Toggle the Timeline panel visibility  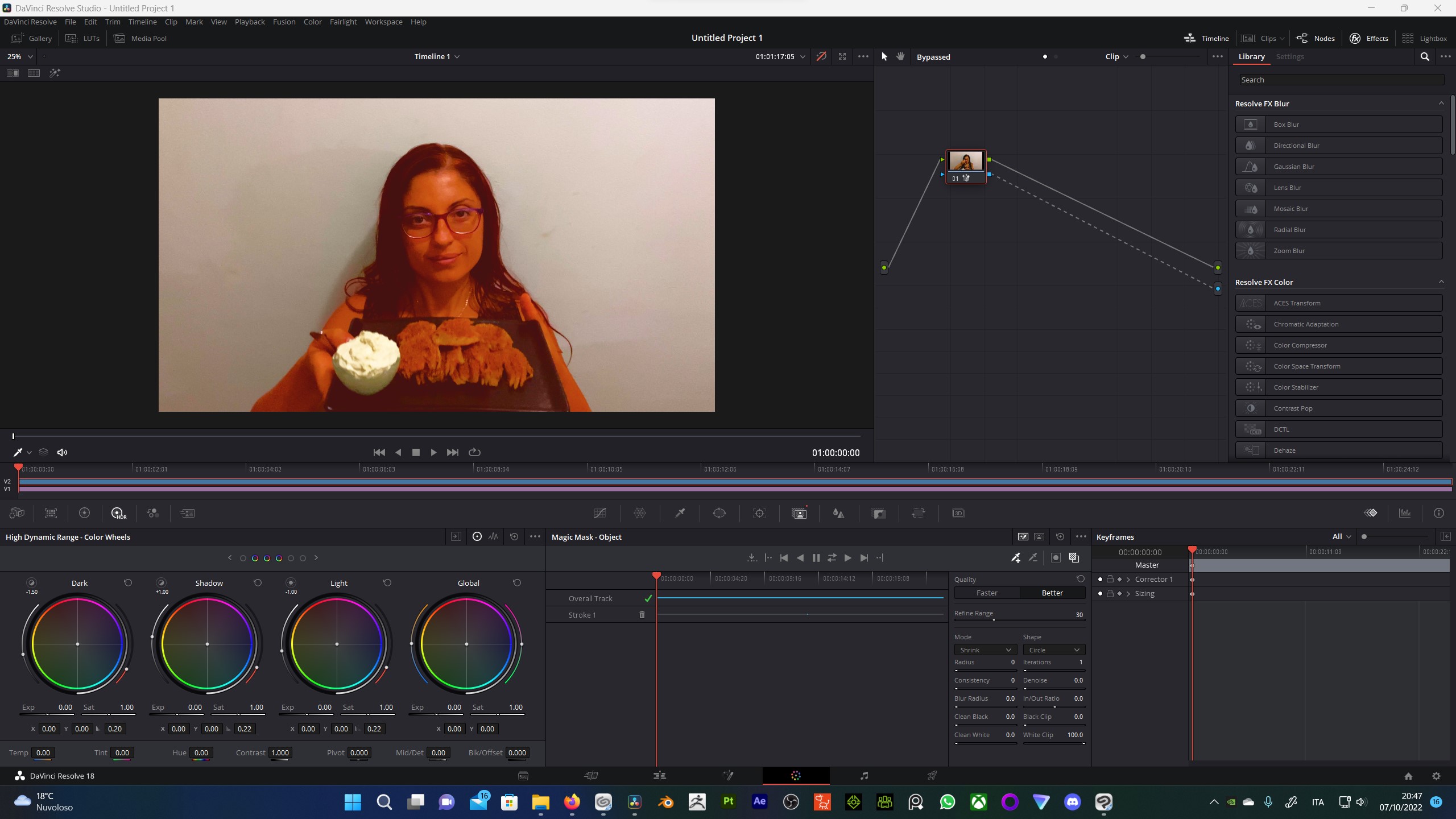pyautogui.click(x=1206, y=38)
